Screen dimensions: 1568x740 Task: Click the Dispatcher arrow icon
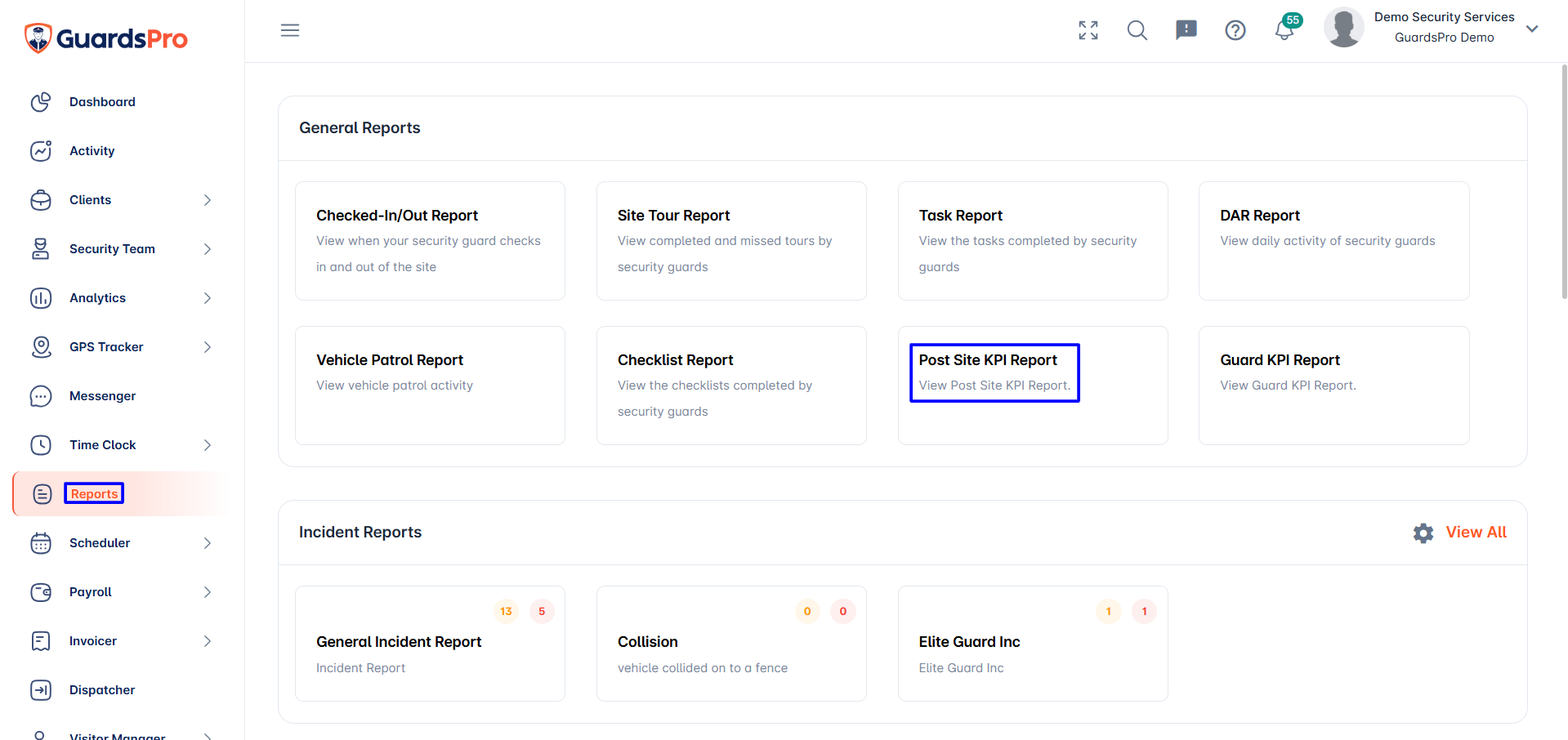pyautogui.click(x=41, y=690)
